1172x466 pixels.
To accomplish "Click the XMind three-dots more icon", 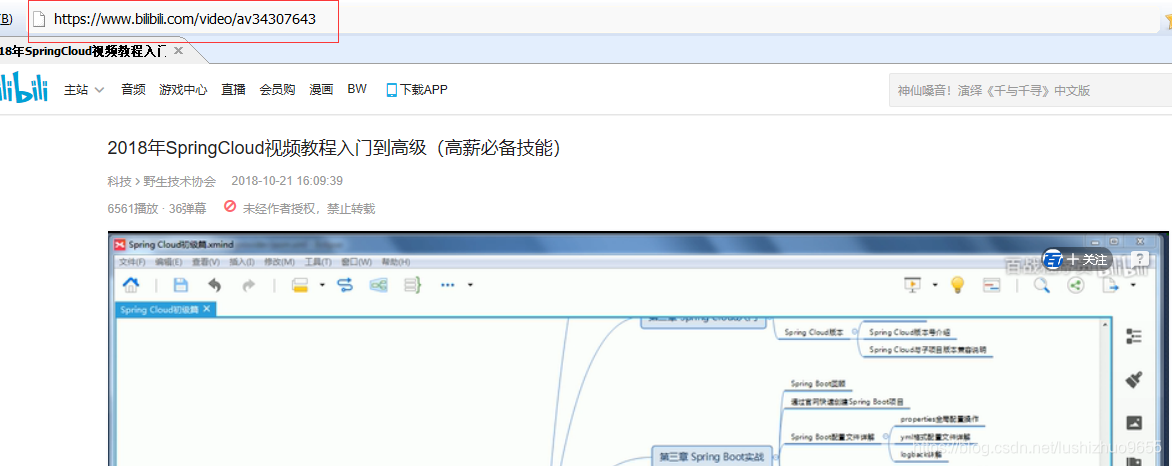I will coord(448,284).
